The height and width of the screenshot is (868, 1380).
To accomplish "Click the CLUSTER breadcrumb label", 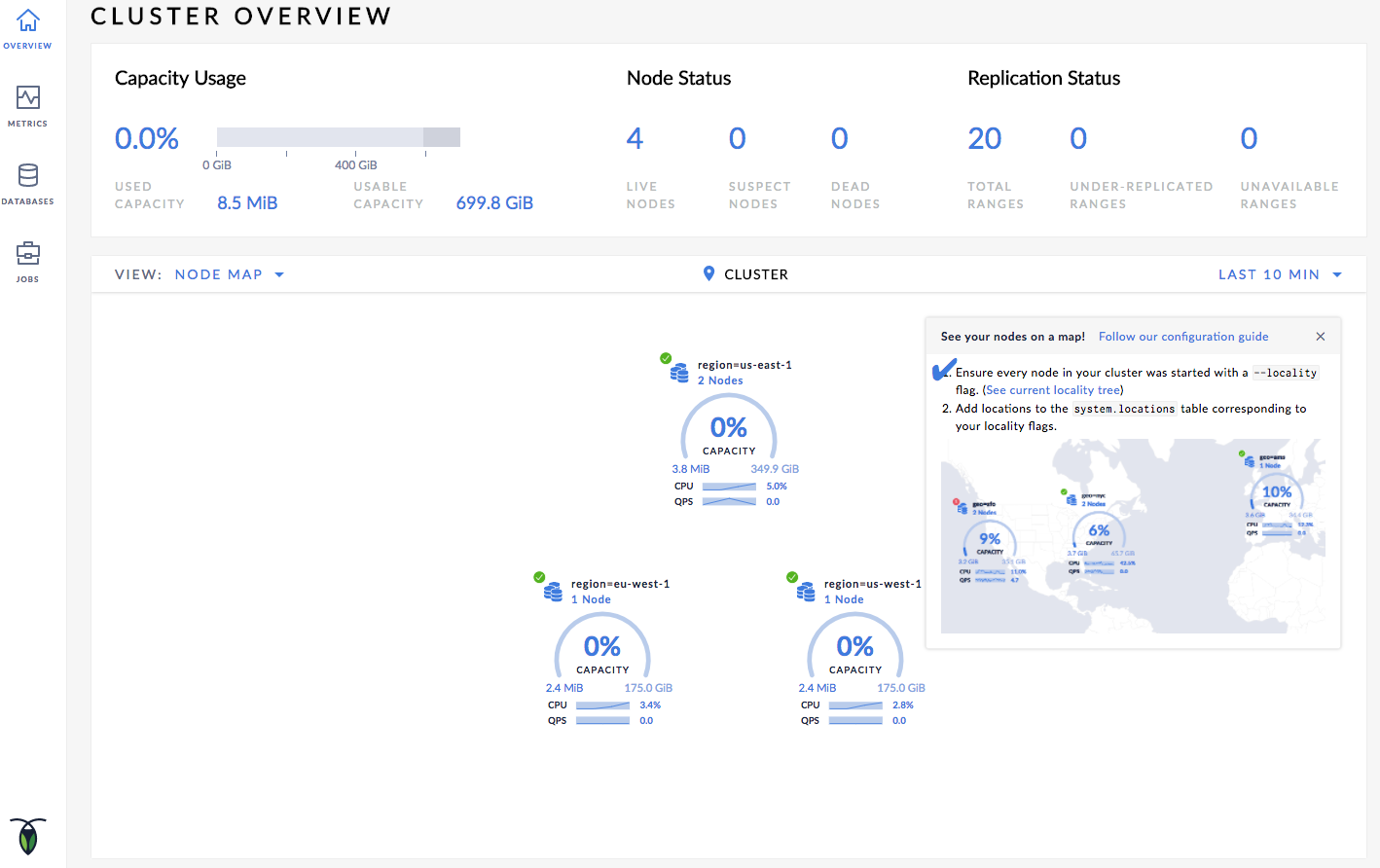I will 757,273.
